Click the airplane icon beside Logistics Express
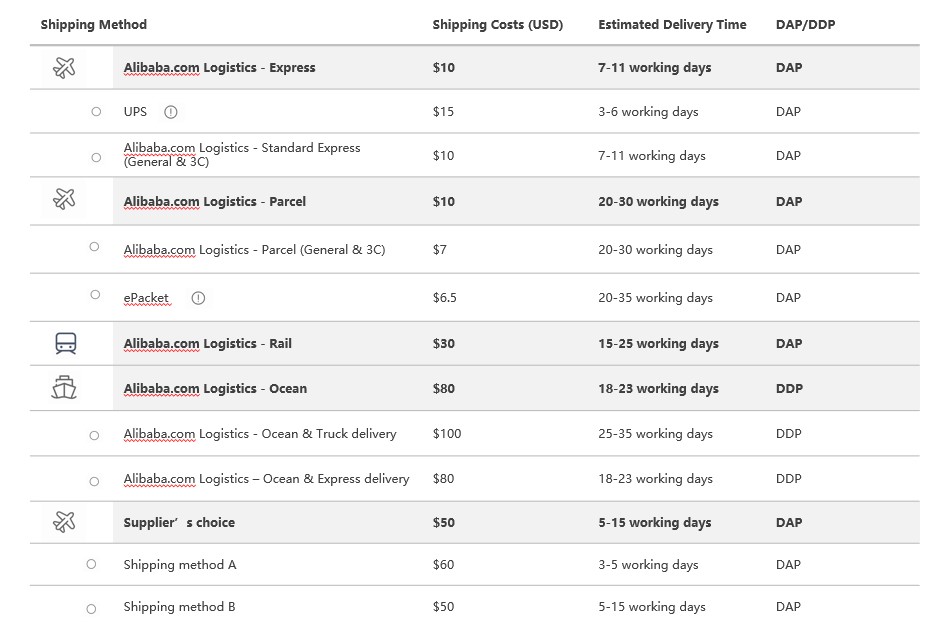This screenshot has height=632, width=936. [64, 67]
